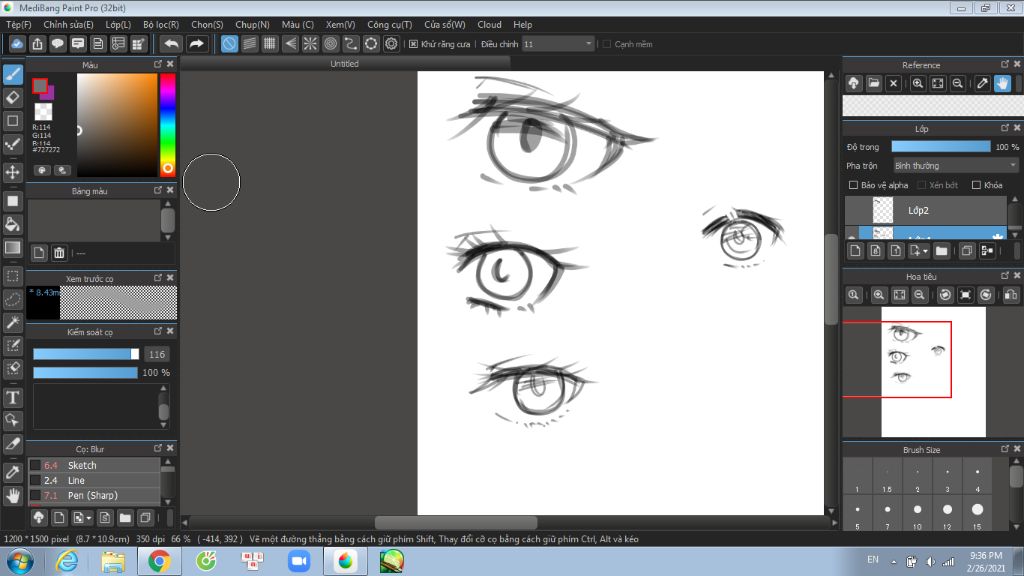Switch to the Untitled canvas tab

pyautogui.click(x=344, y=64)
